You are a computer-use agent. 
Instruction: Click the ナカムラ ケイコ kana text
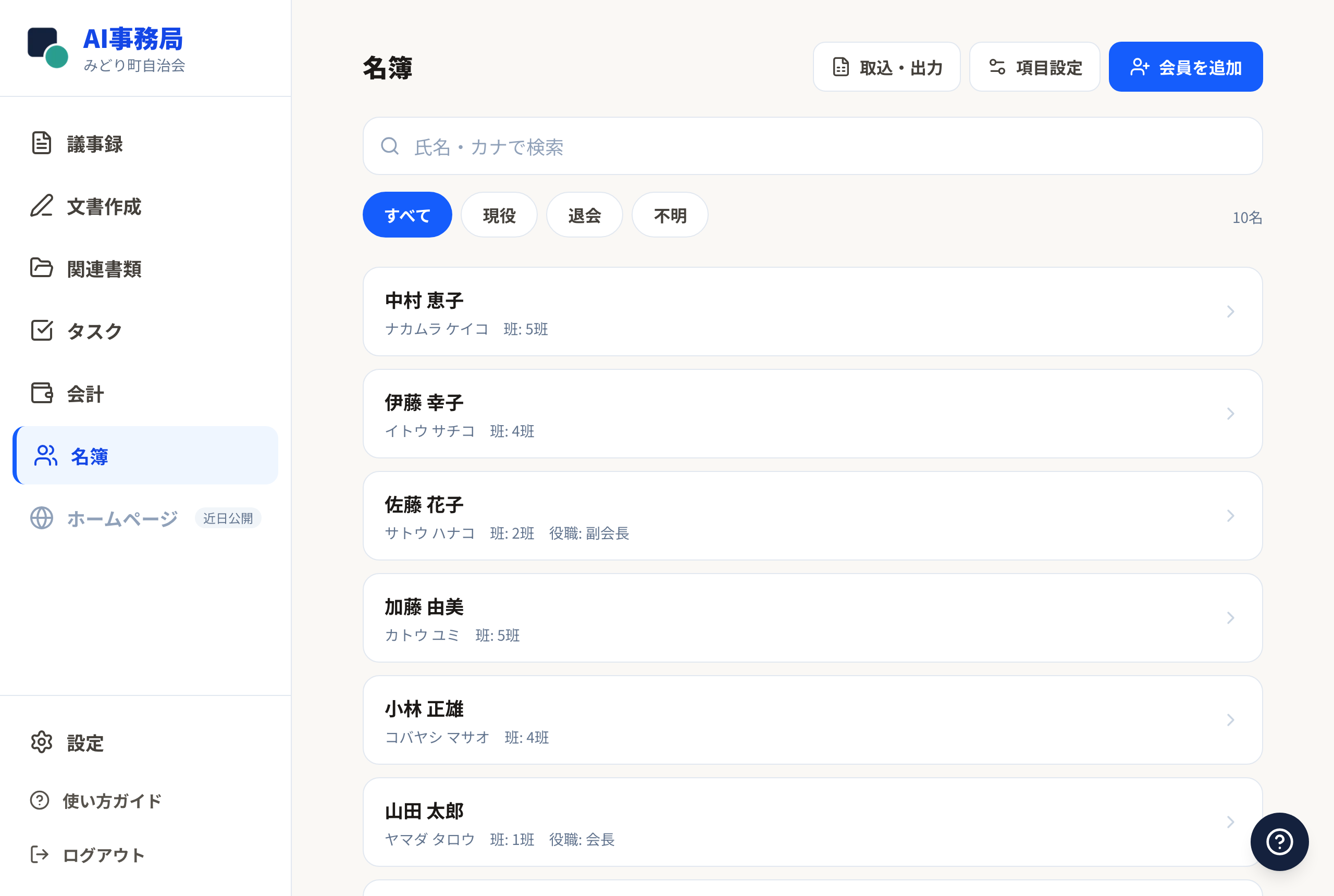pos(437,329)
